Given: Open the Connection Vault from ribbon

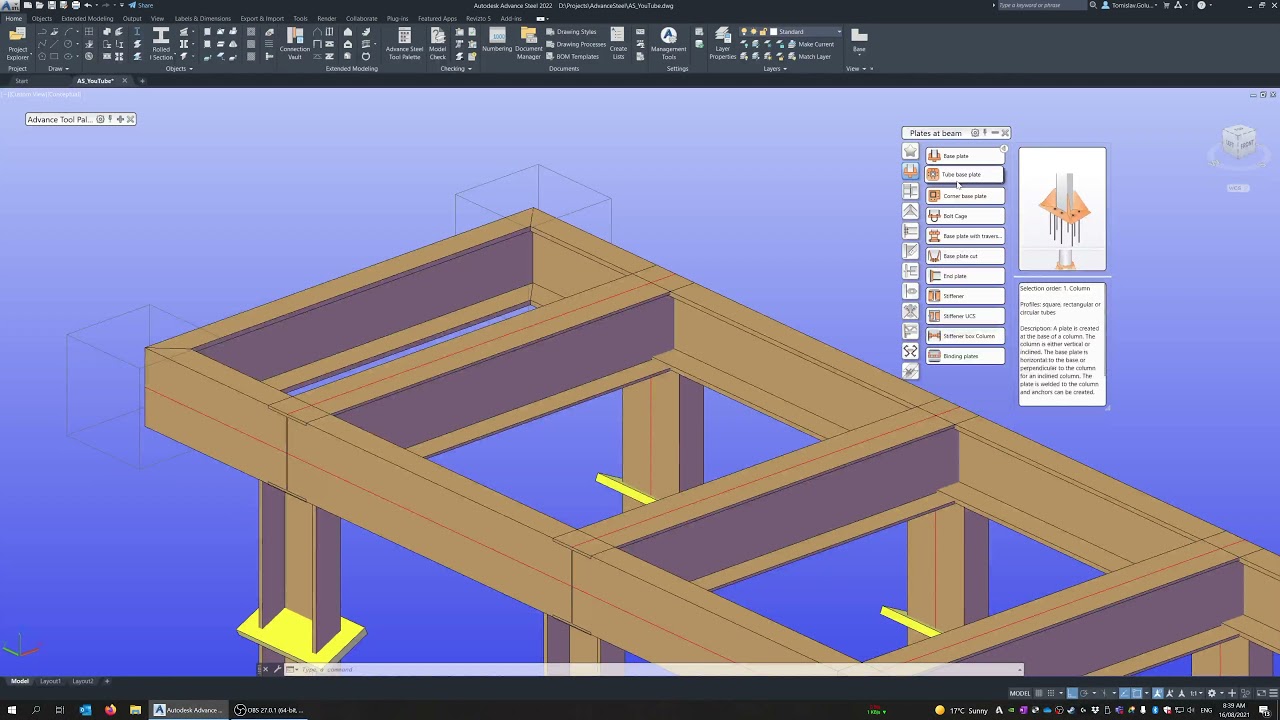Looking at the screenshot, I should pos(295,45).
